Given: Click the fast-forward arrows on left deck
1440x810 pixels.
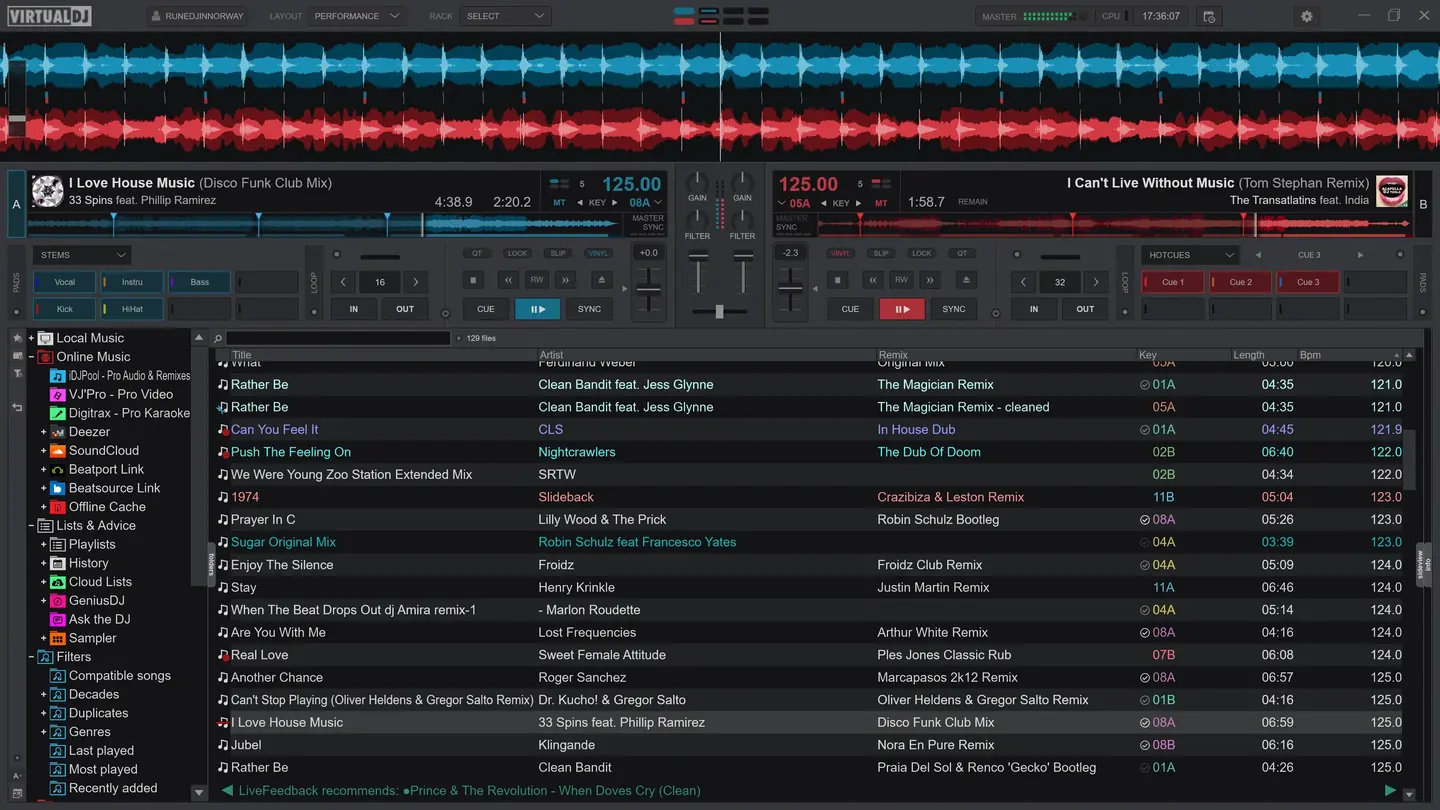Looking at the screenshot, I should click(566, 281).
